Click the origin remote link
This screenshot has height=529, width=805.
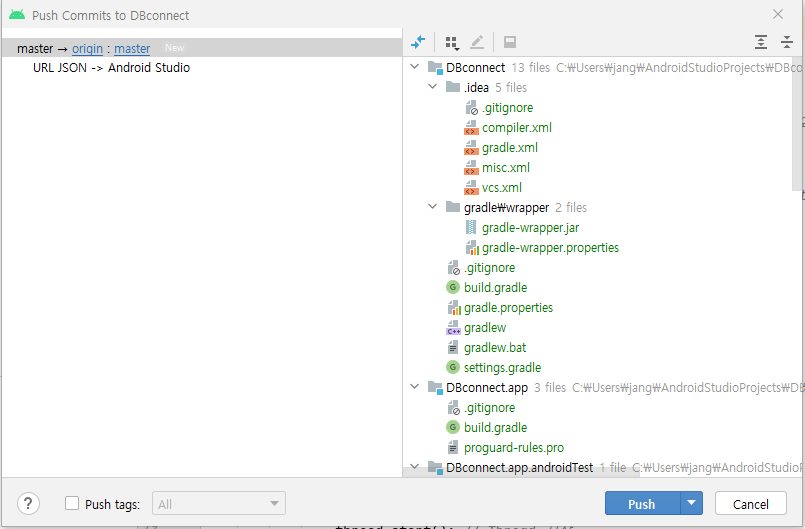(87, 49)
